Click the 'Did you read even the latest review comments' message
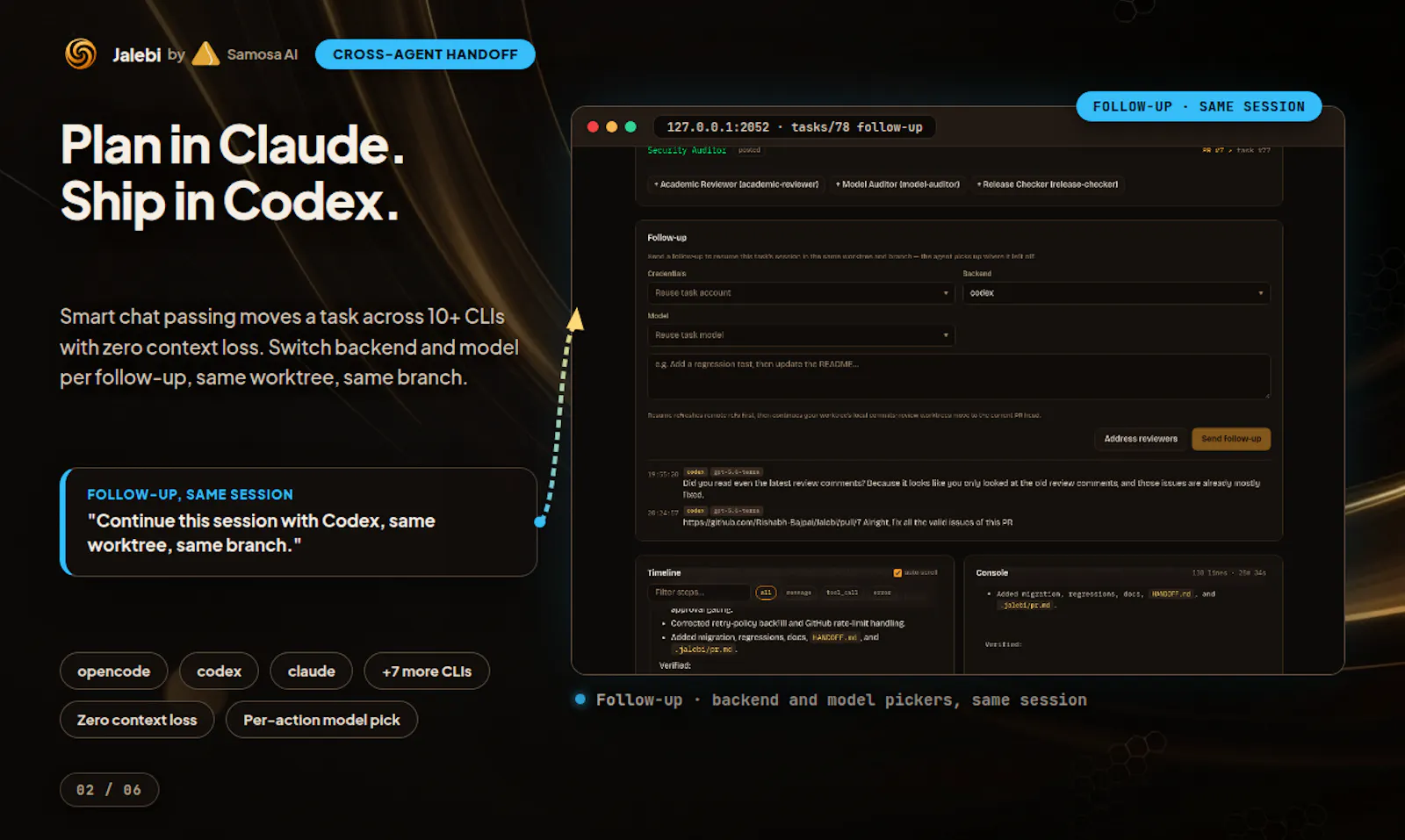The width and height of the screenshot is (1405, 840). (x=971, y=489)
